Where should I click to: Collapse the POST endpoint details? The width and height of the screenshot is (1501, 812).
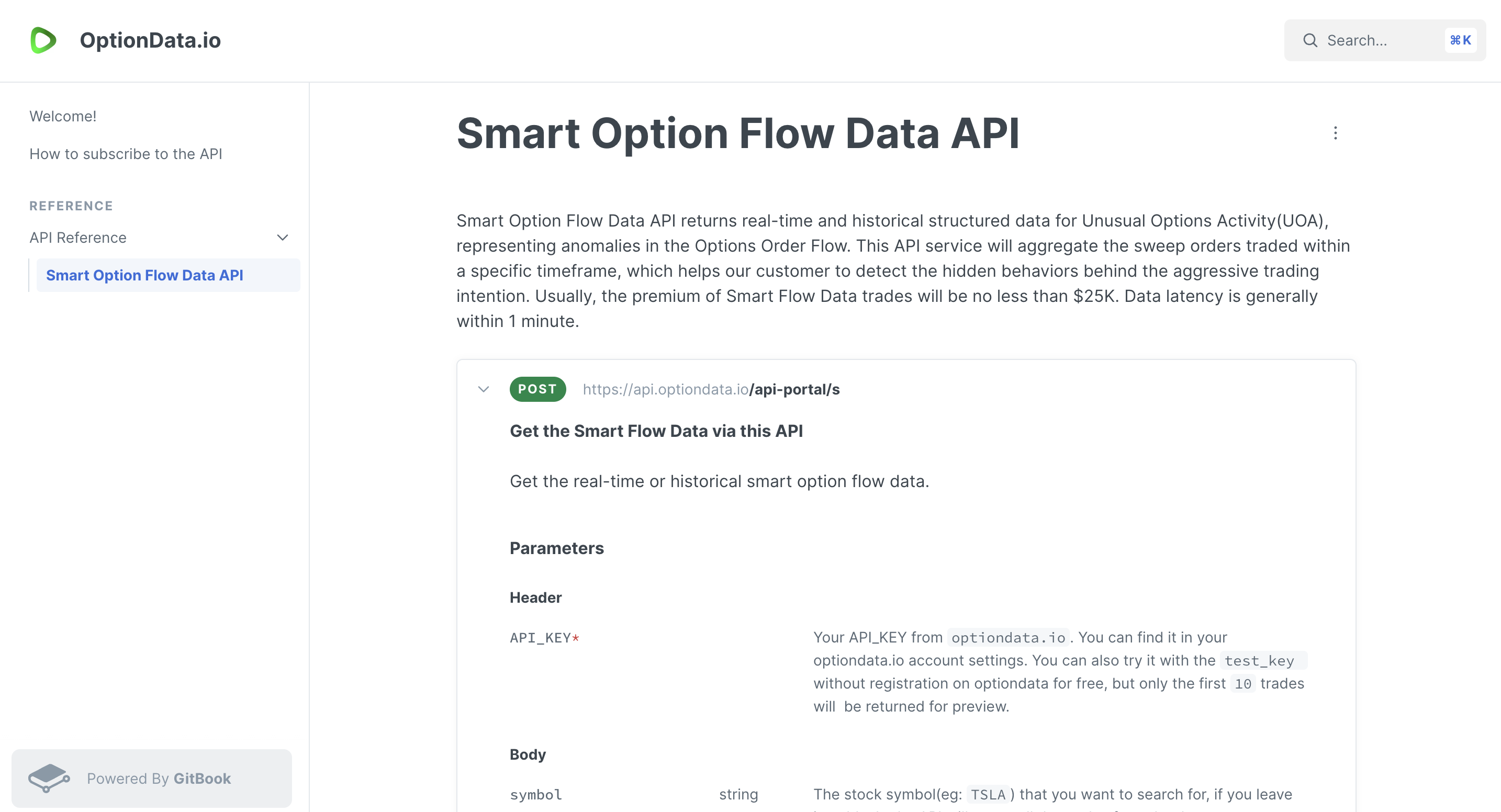coord(484,389)
